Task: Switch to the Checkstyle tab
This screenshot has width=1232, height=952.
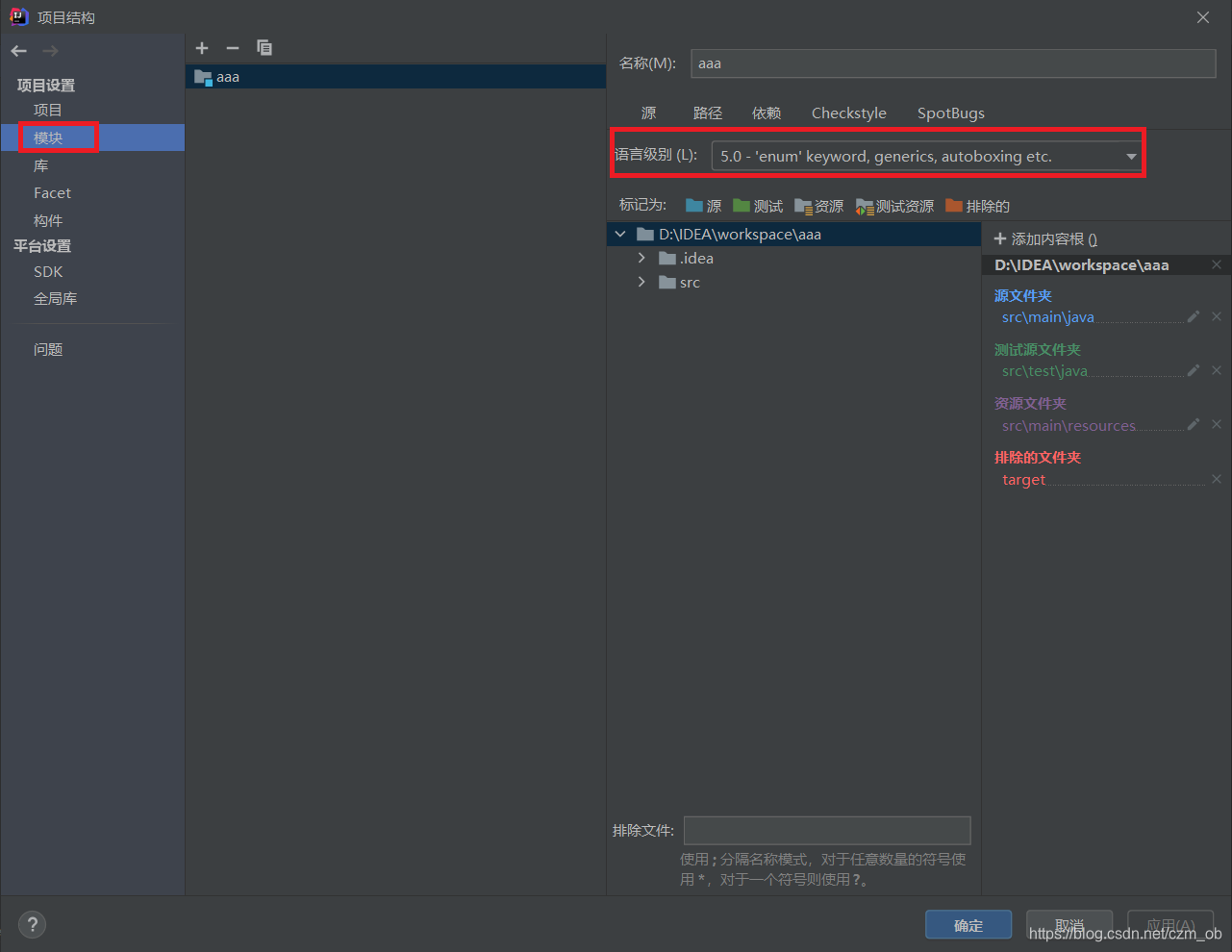Action: (x=849, y=113)
